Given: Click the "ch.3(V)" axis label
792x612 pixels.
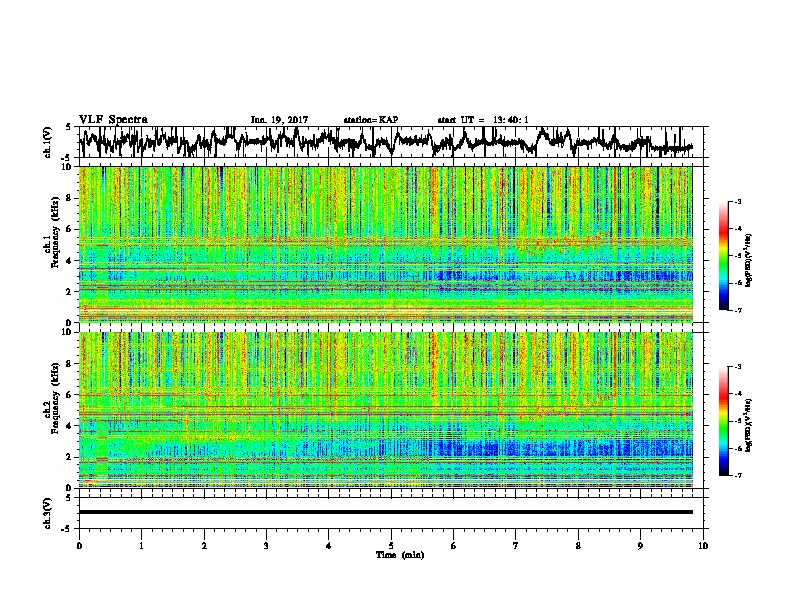Looking at the screenshot, I should pyautogui.click(x=48, y=513).
